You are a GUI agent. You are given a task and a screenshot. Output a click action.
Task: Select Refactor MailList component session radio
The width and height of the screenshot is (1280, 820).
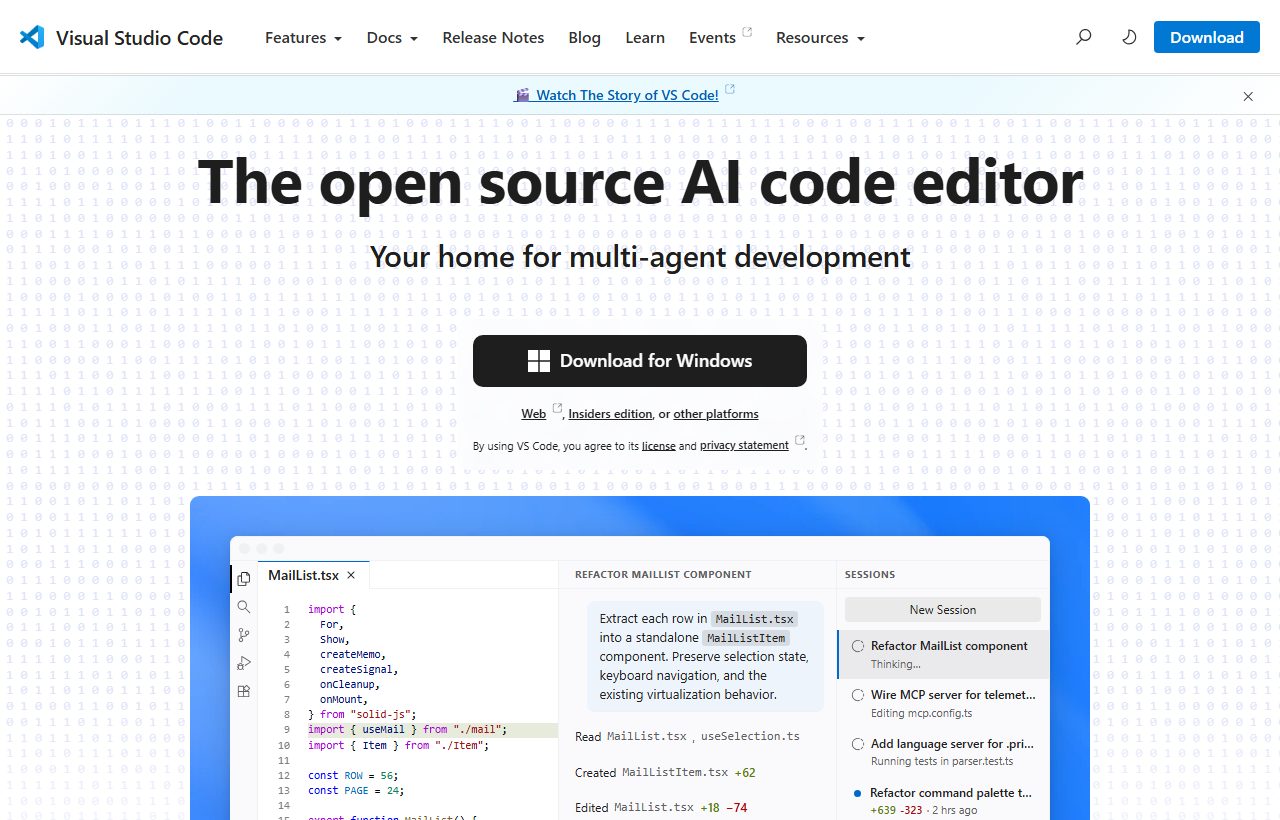point(858,646)
